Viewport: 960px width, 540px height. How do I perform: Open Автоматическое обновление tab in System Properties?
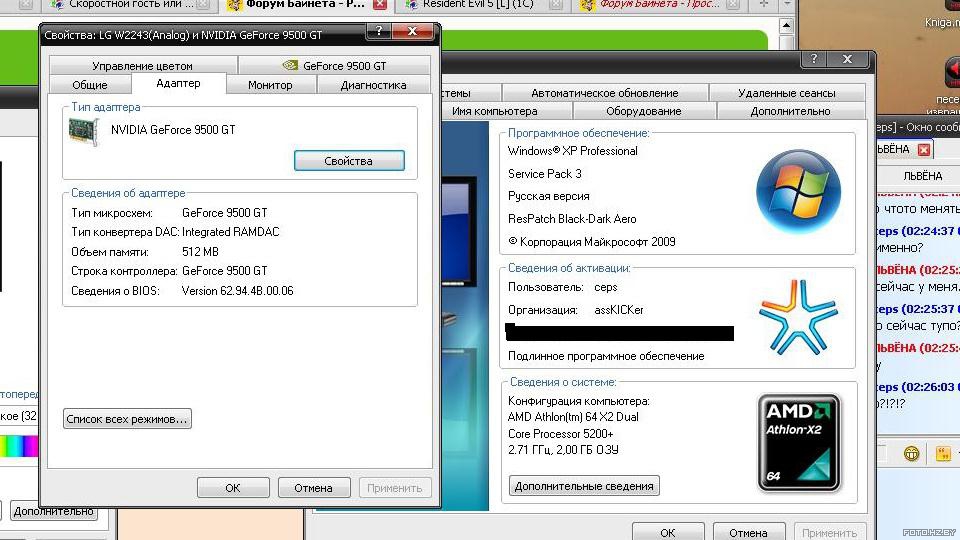(605, 93)
